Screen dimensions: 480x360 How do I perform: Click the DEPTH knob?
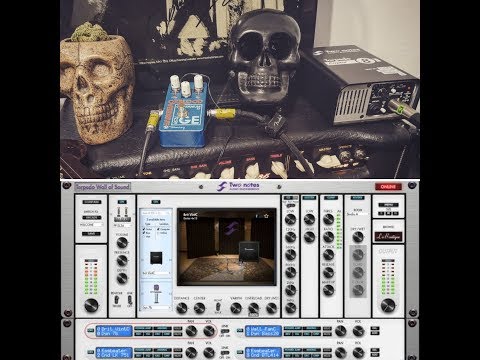122,278
